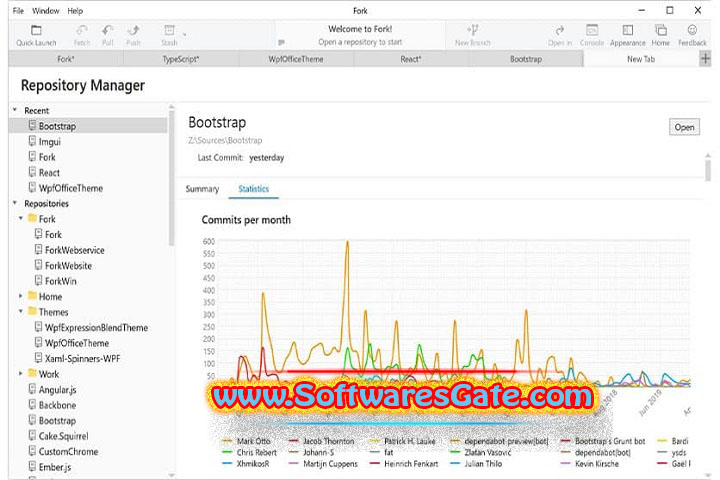Switch to the TypeScript* tab

point(181,59)
